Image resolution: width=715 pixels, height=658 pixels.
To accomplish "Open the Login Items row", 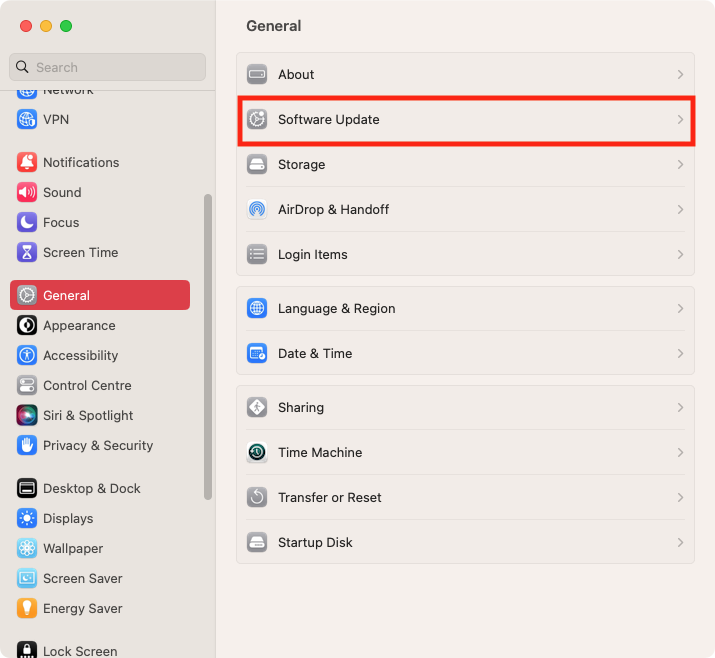I will pyautogui.click(x=465, y=254).
